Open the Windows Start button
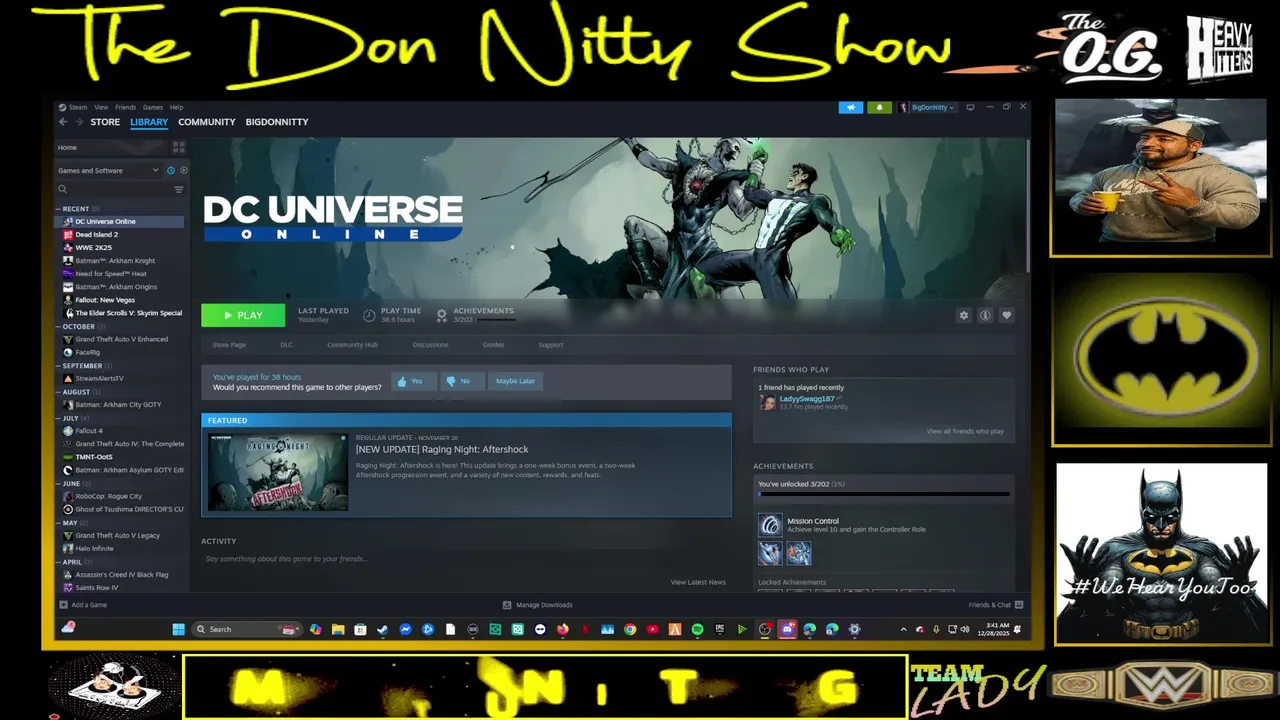 click(178, 629)
